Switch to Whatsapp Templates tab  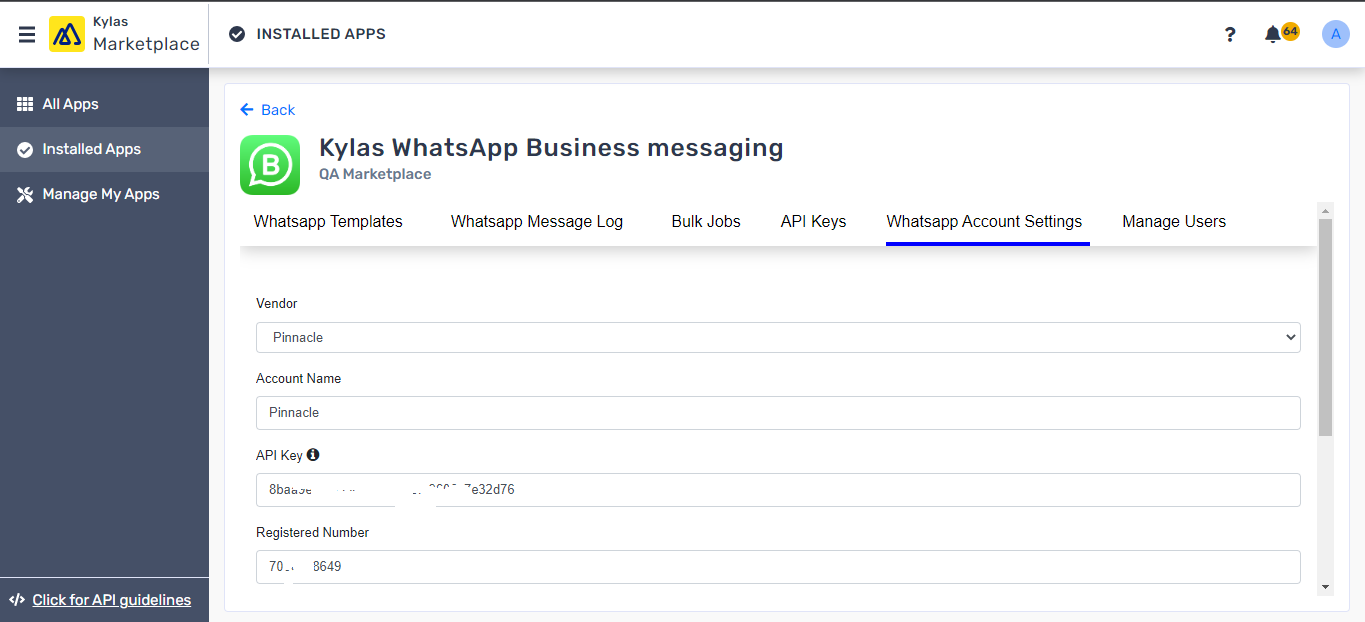[x=328, y=222]
